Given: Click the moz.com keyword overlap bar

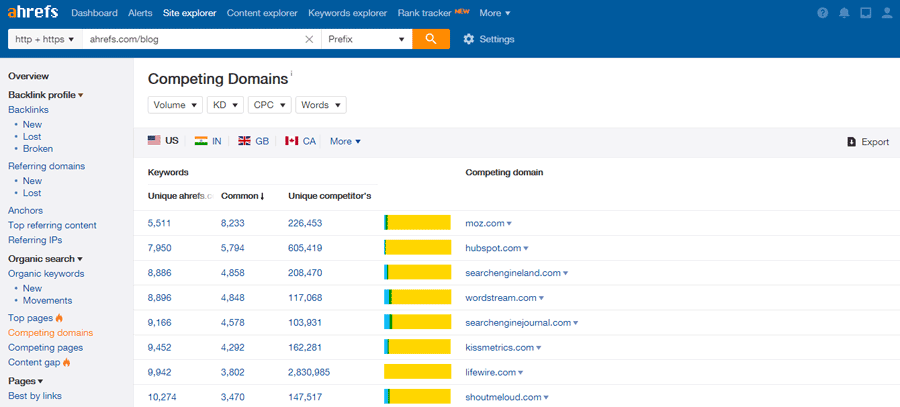Looking at the screenshot, I should [x=417, y=223].
